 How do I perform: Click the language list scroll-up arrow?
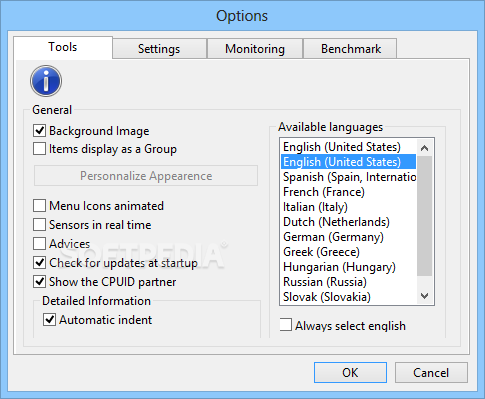coord(424,148)
